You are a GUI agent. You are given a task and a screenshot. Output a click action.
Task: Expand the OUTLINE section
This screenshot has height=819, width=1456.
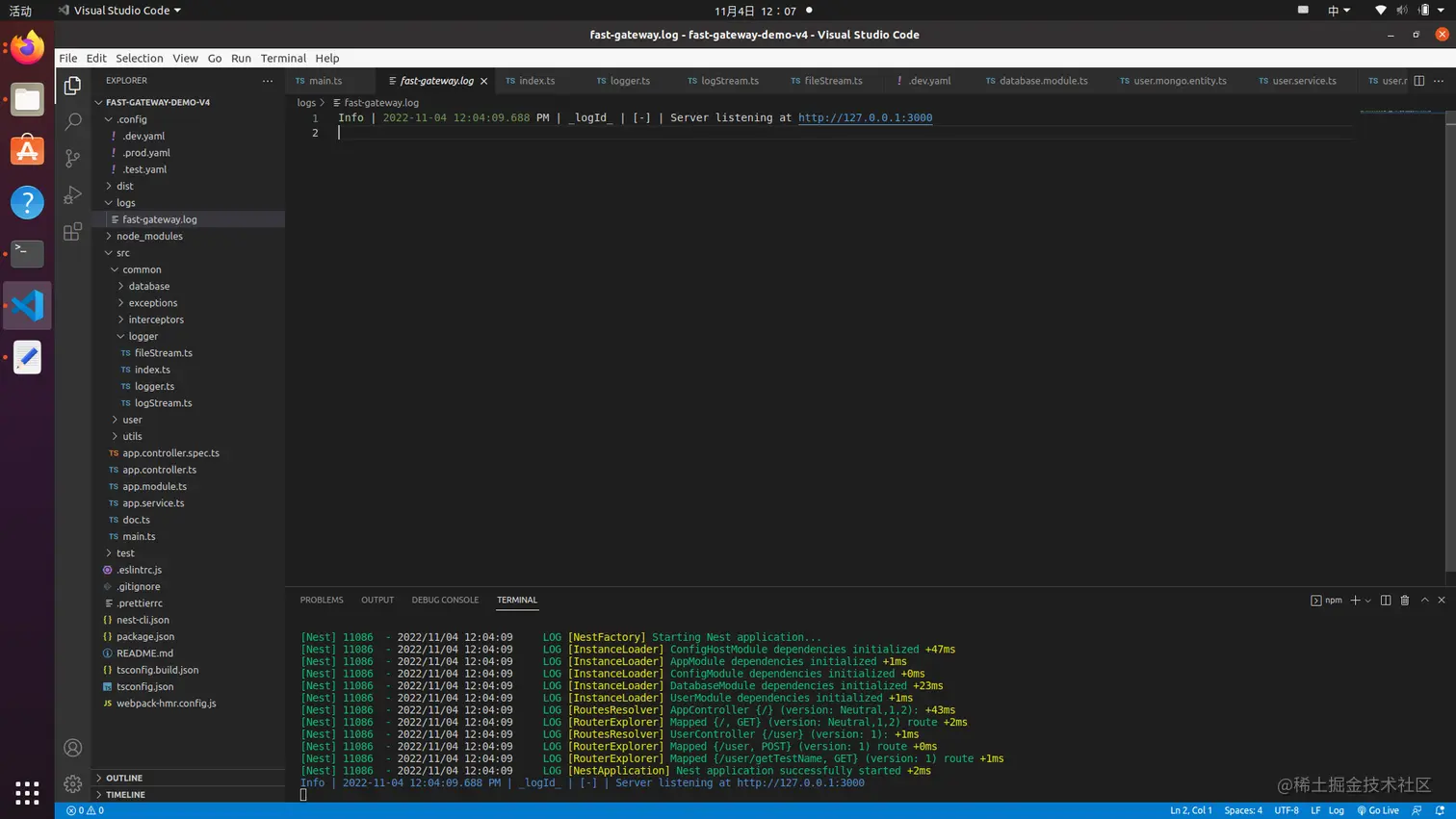(124, 778)
